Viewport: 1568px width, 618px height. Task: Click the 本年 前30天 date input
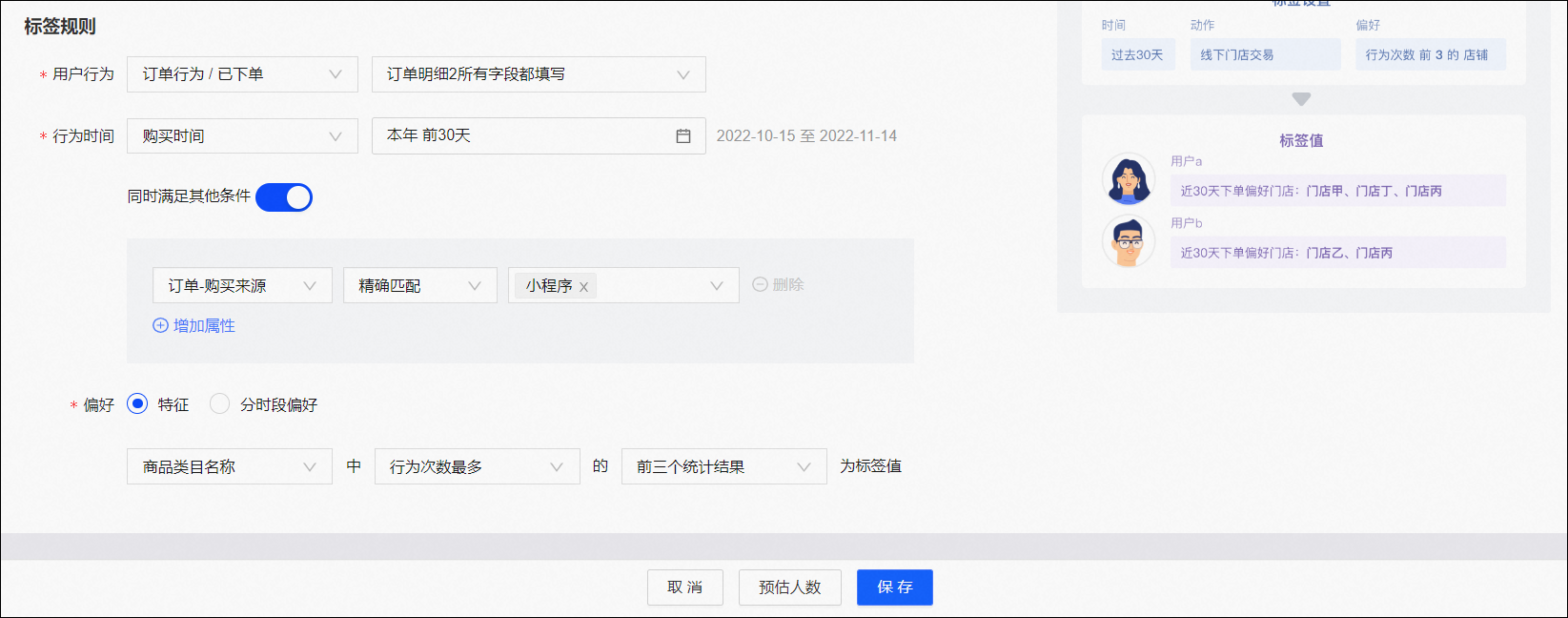click(539, 136)
